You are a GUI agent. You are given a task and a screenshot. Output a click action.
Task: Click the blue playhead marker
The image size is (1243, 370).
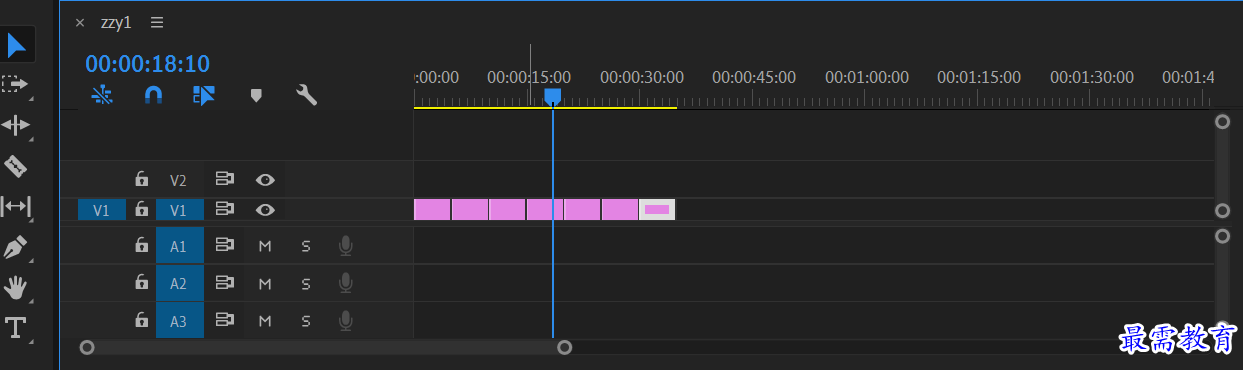pyautogui.click(x=552, y=96)
